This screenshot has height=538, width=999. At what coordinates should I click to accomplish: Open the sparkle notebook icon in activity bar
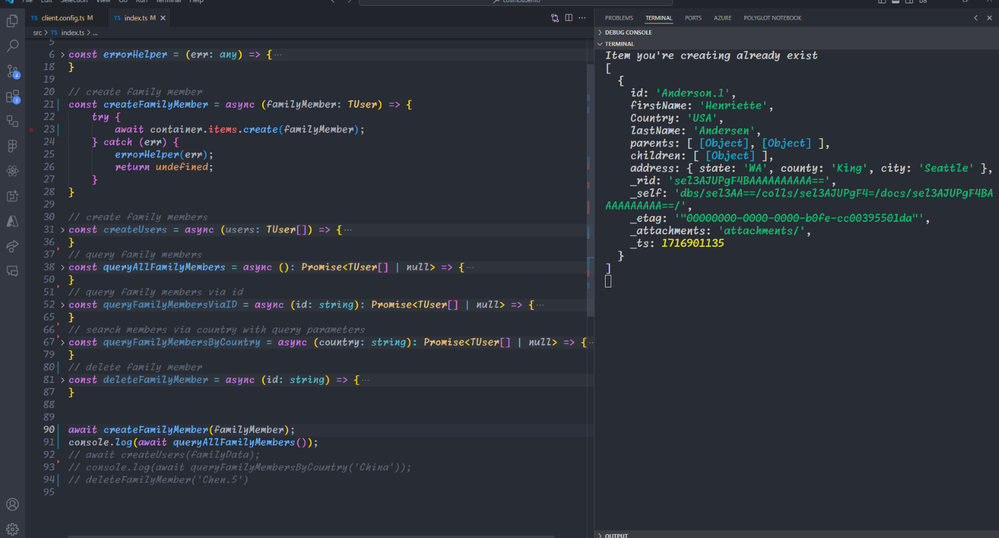tap(12, 196)
